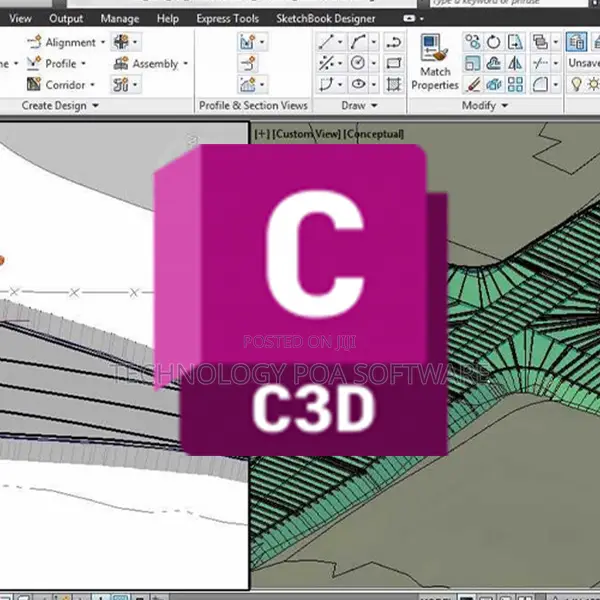Click the Sample Lines icon
The image size is (600, 600).
tap(248, 63)
